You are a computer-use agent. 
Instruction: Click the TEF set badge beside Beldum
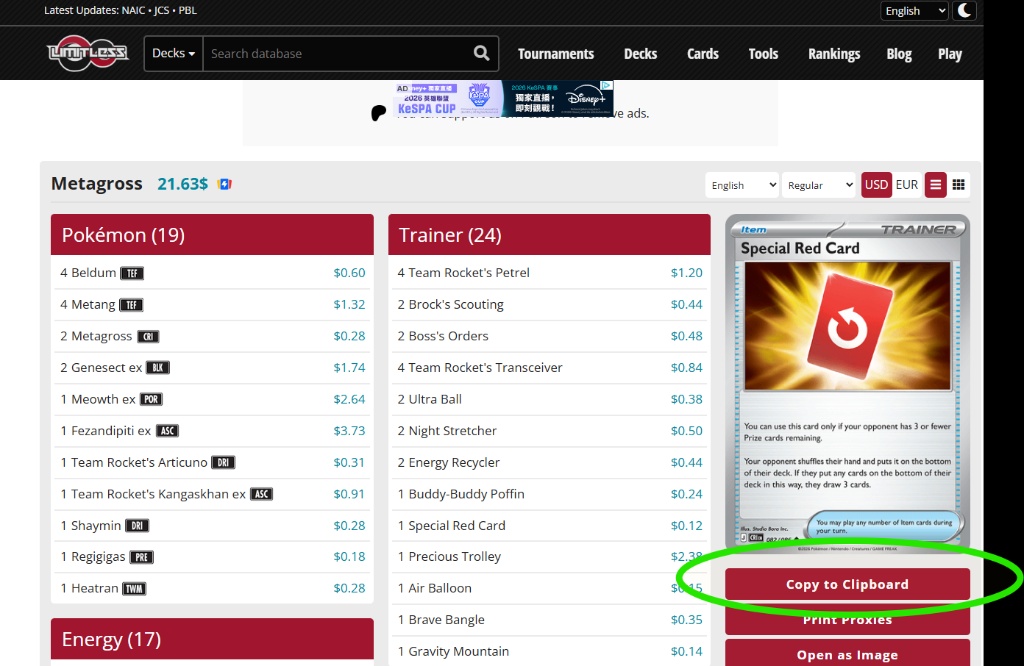(x=132, y=273)
